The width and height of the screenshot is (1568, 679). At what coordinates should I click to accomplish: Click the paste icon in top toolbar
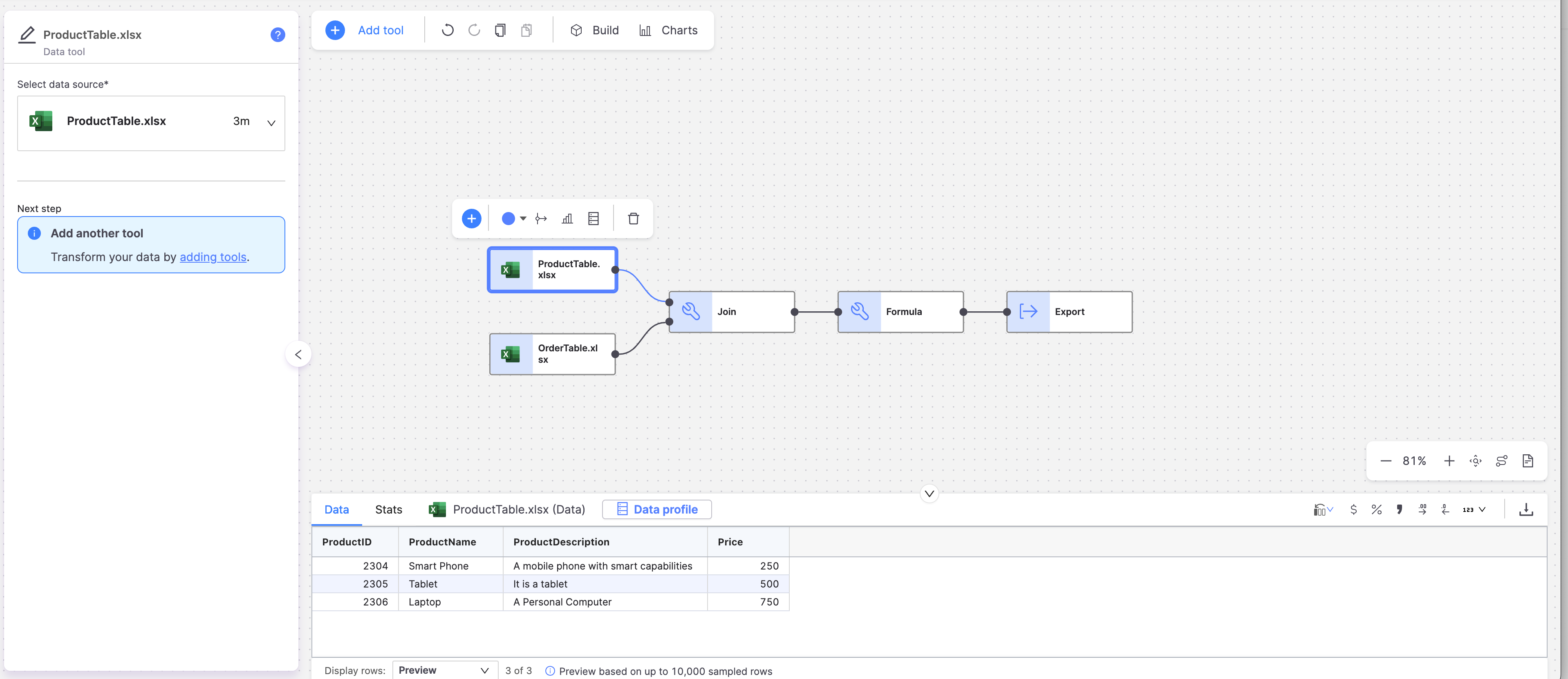point(526,30)
